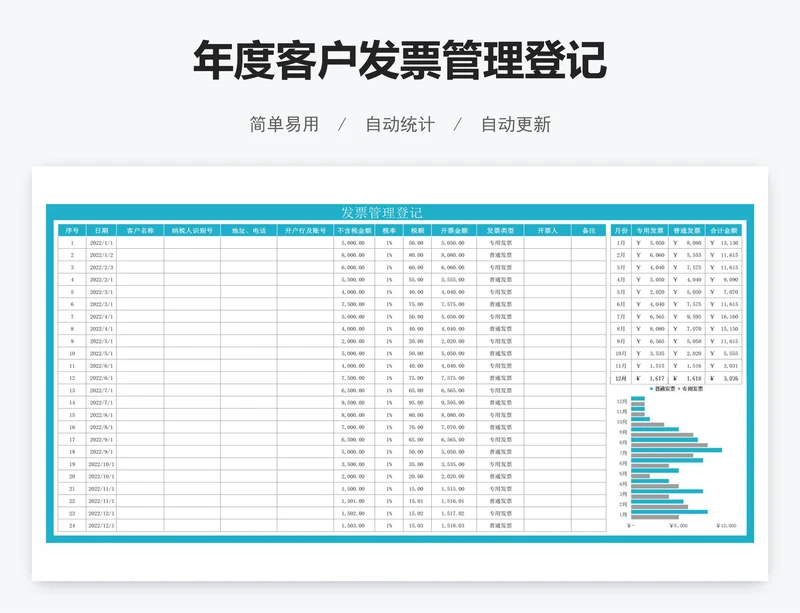The image size is (800, 613).
Task: Select the 专用发票 summary table header
Action: [650, 231]
